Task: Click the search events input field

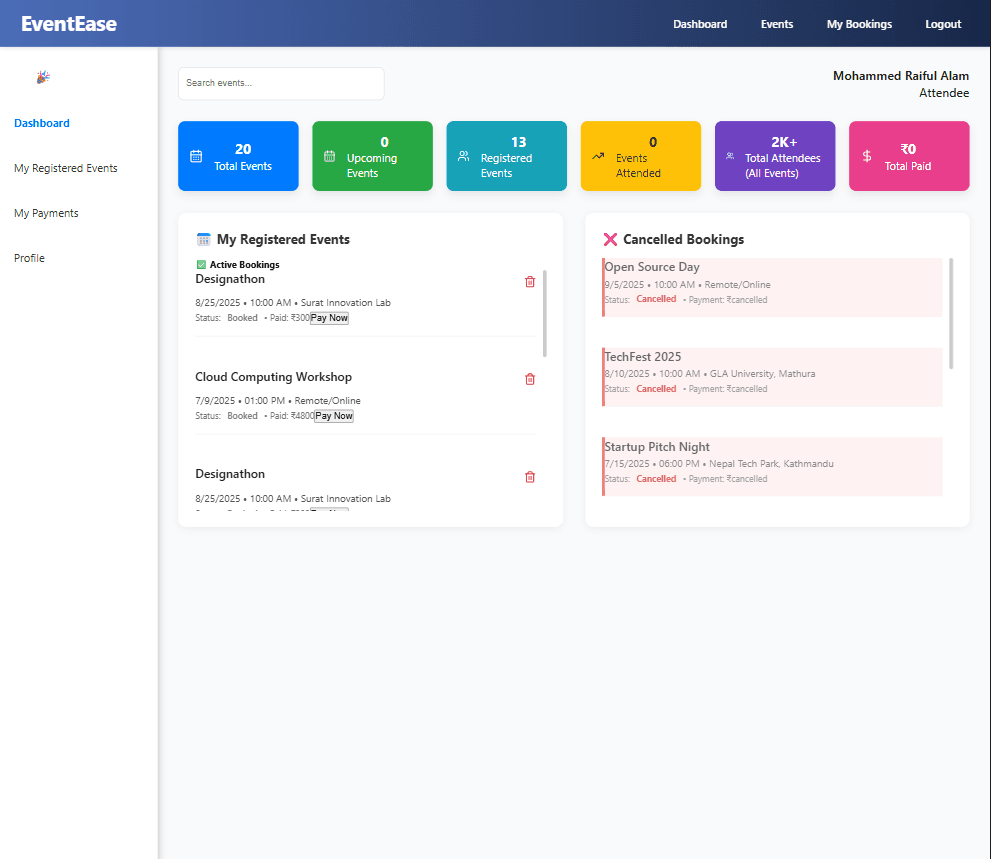Action: coord(281,83)
